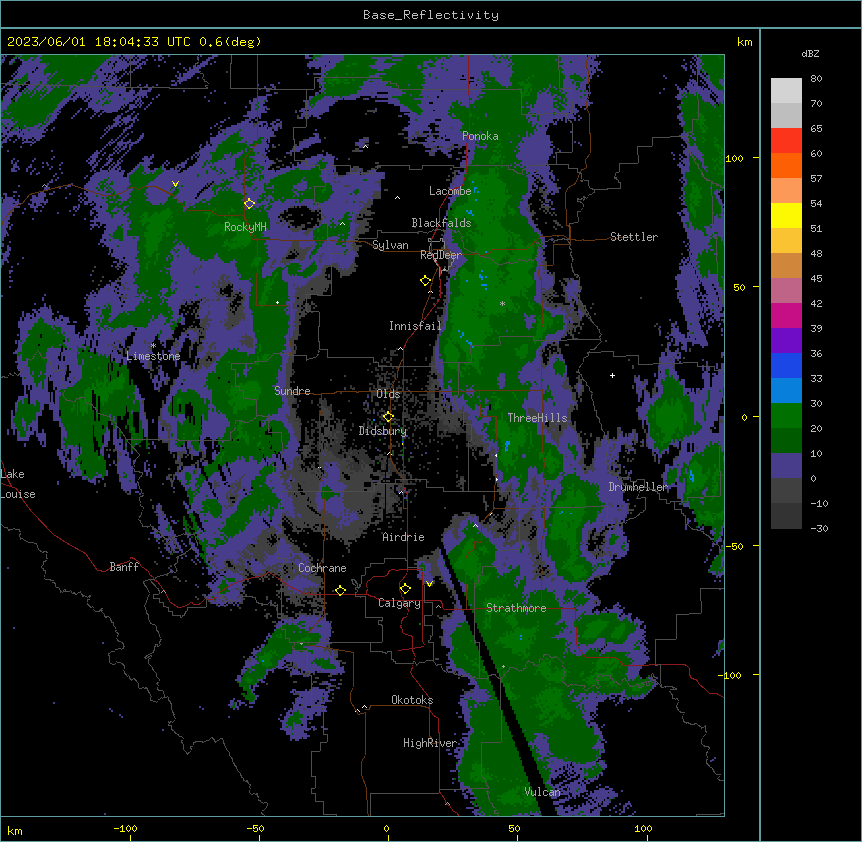Click the Banff label
862x842 pixels.
(x=124, y=567)
